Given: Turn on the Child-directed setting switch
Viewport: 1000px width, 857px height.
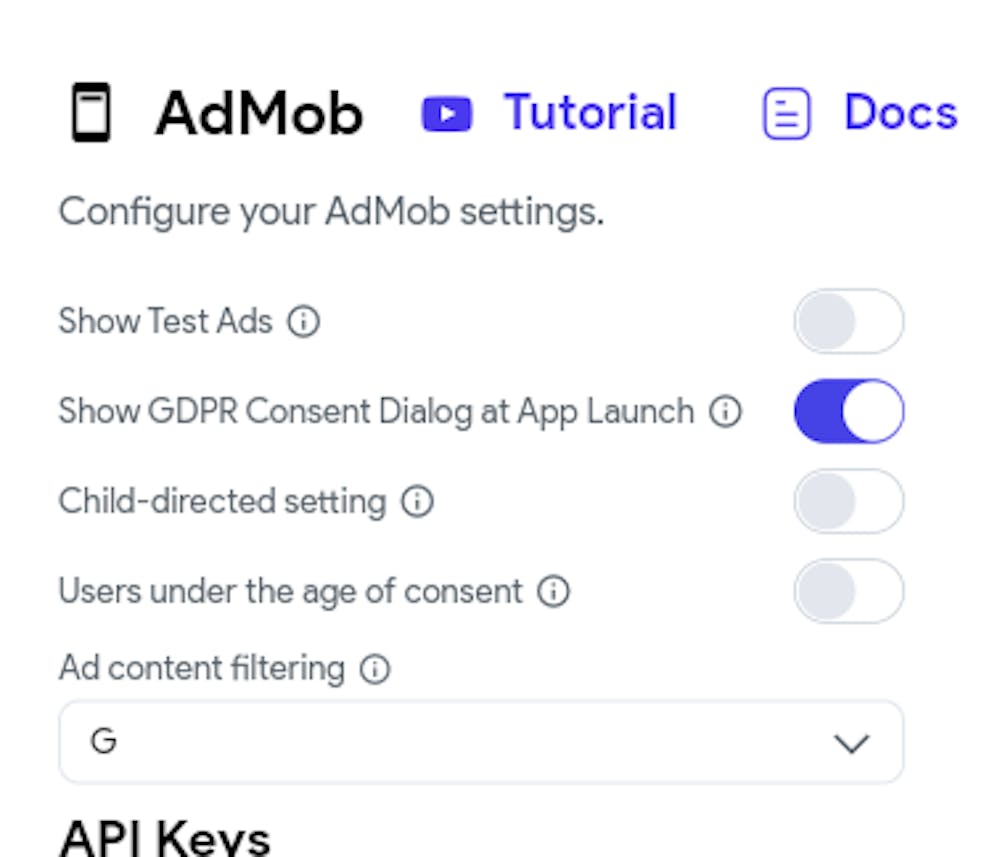Looking at the screenshot, I should (x=848, y=501).
